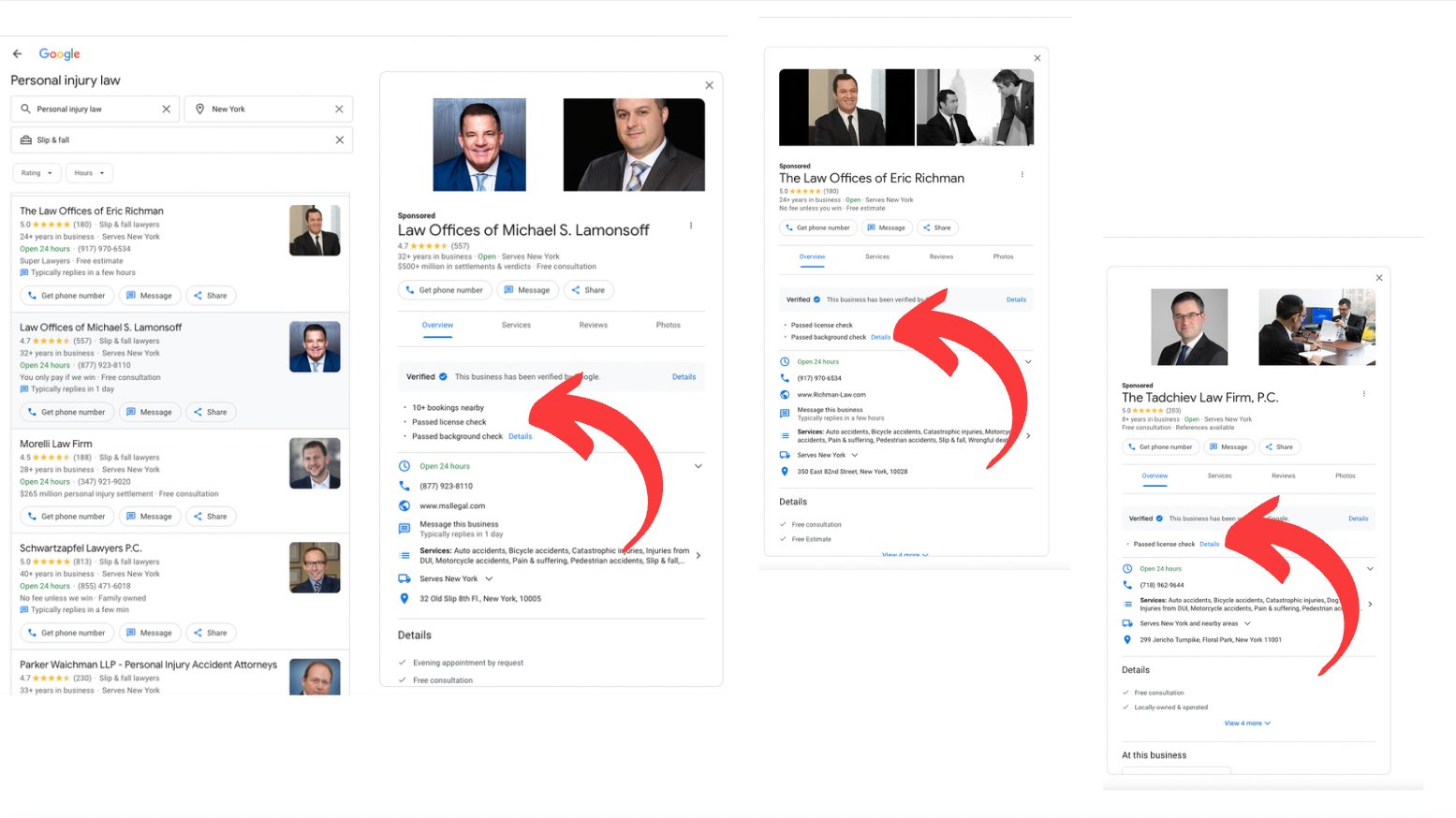
Task: Collapse the Open 24 hours schedule chevron
Action: [x=698, y=465]
